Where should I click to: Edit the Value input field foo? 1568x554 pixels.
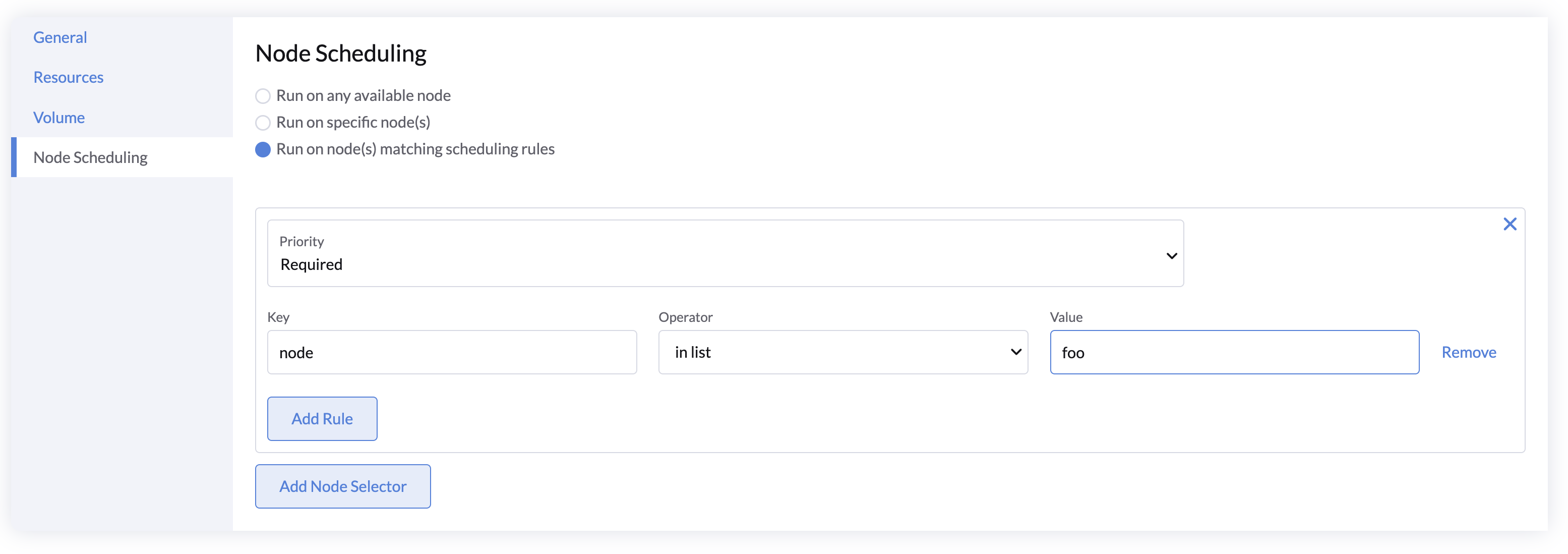click(1233, 352)
